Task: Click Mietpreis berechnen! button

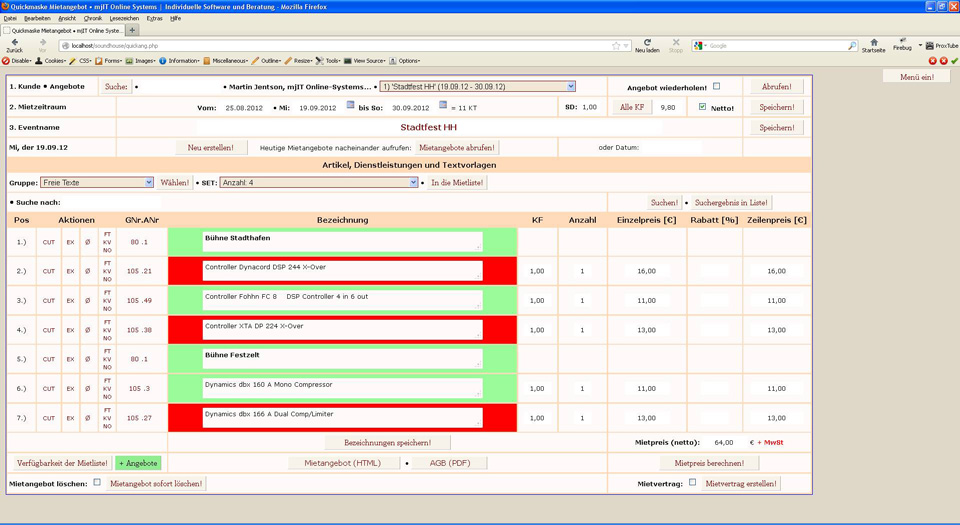Action: coord(709,463)
